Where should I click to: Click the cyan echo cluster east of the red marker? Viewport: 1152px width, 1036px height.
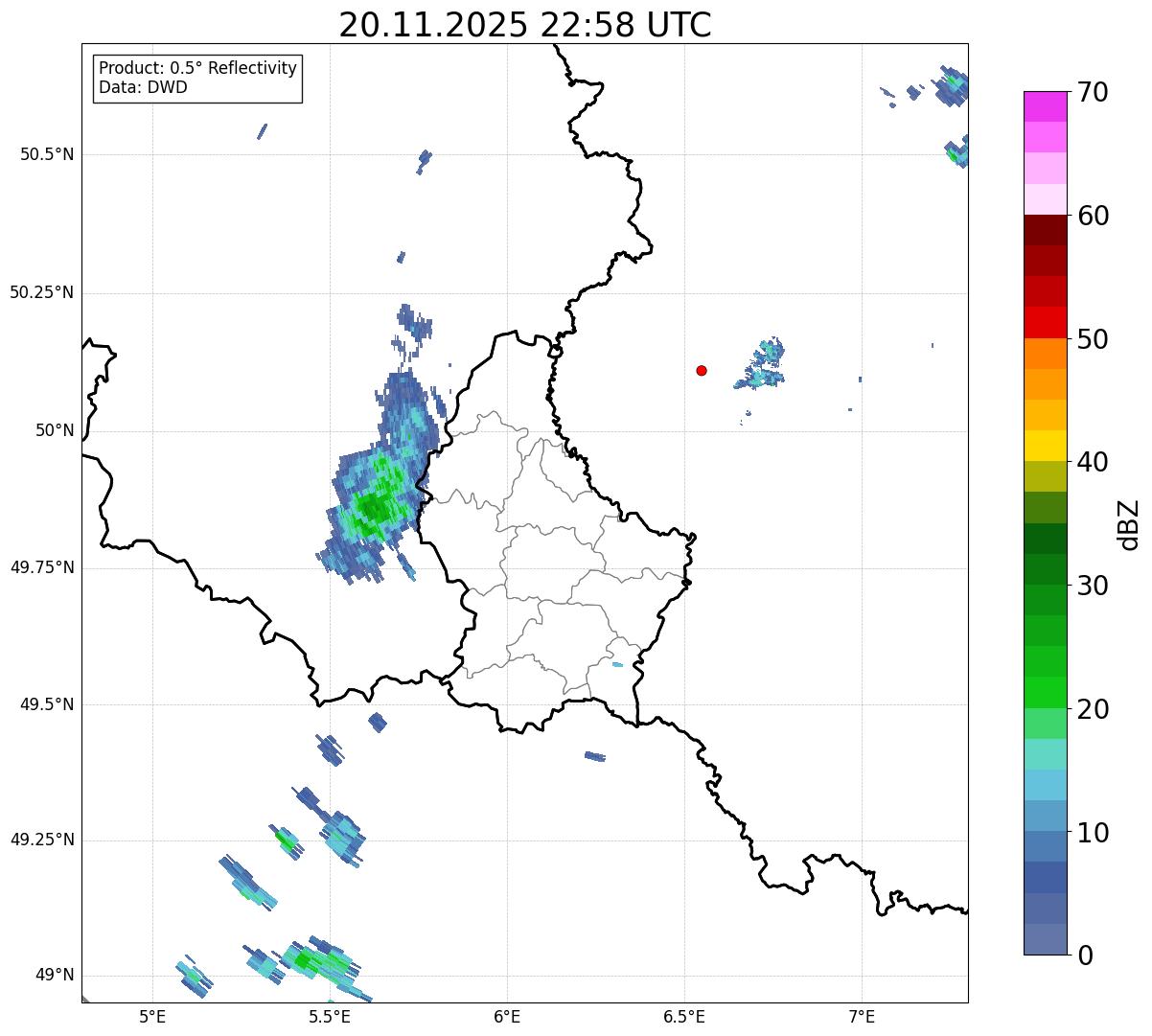tap(763, 365)
